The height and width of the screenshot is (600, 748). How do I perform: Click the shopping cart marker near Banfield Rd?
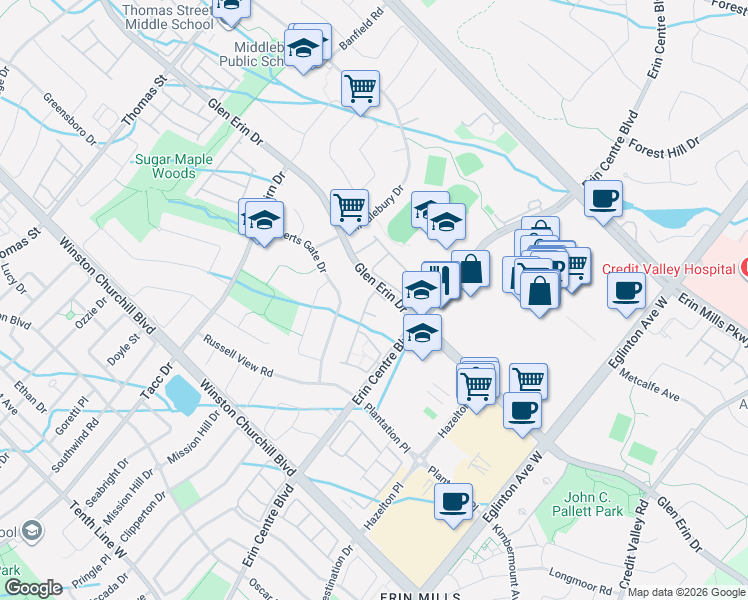pos(360,89)
